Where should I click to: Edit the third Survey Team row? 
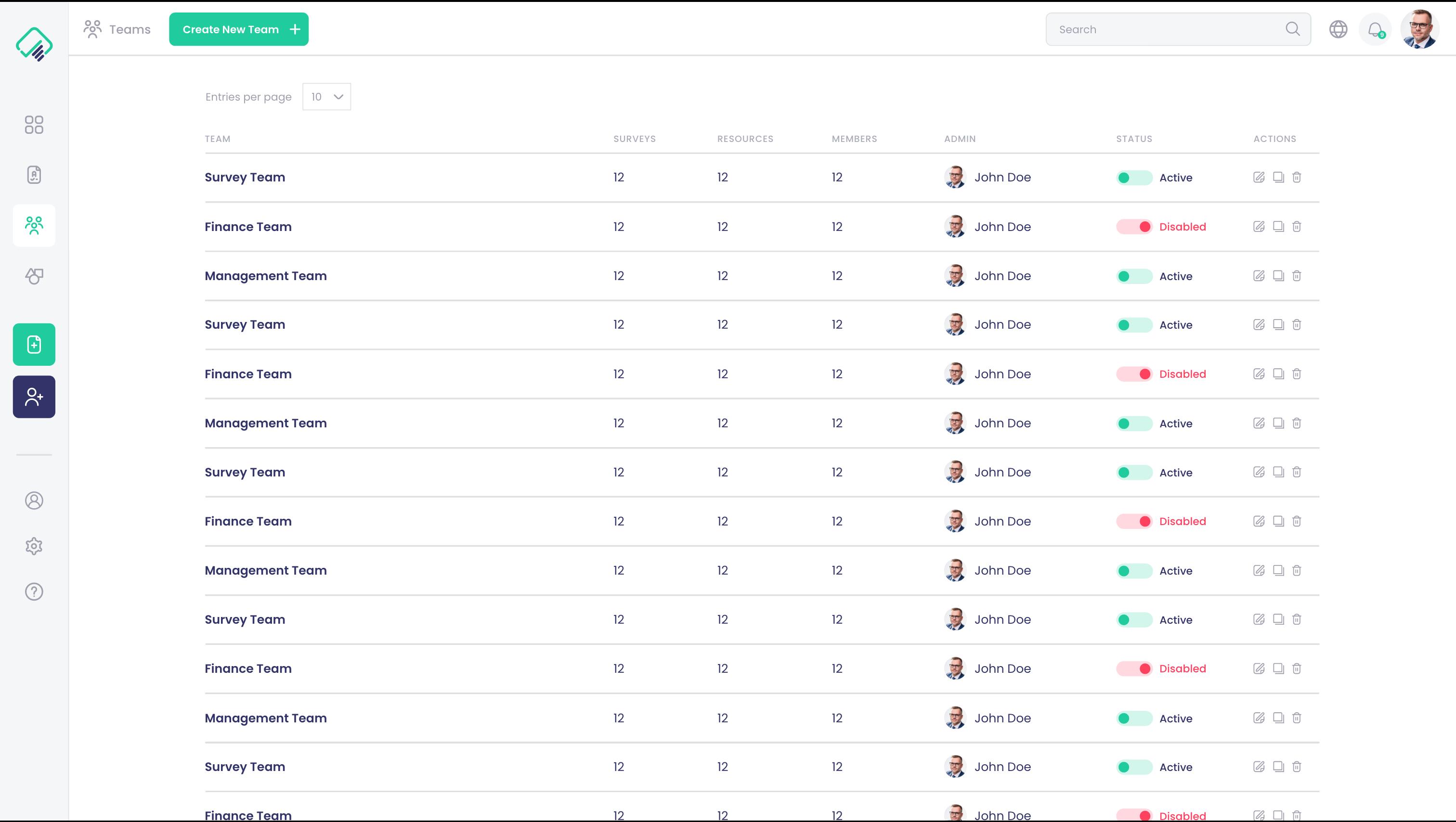(x=1259, y=472)
